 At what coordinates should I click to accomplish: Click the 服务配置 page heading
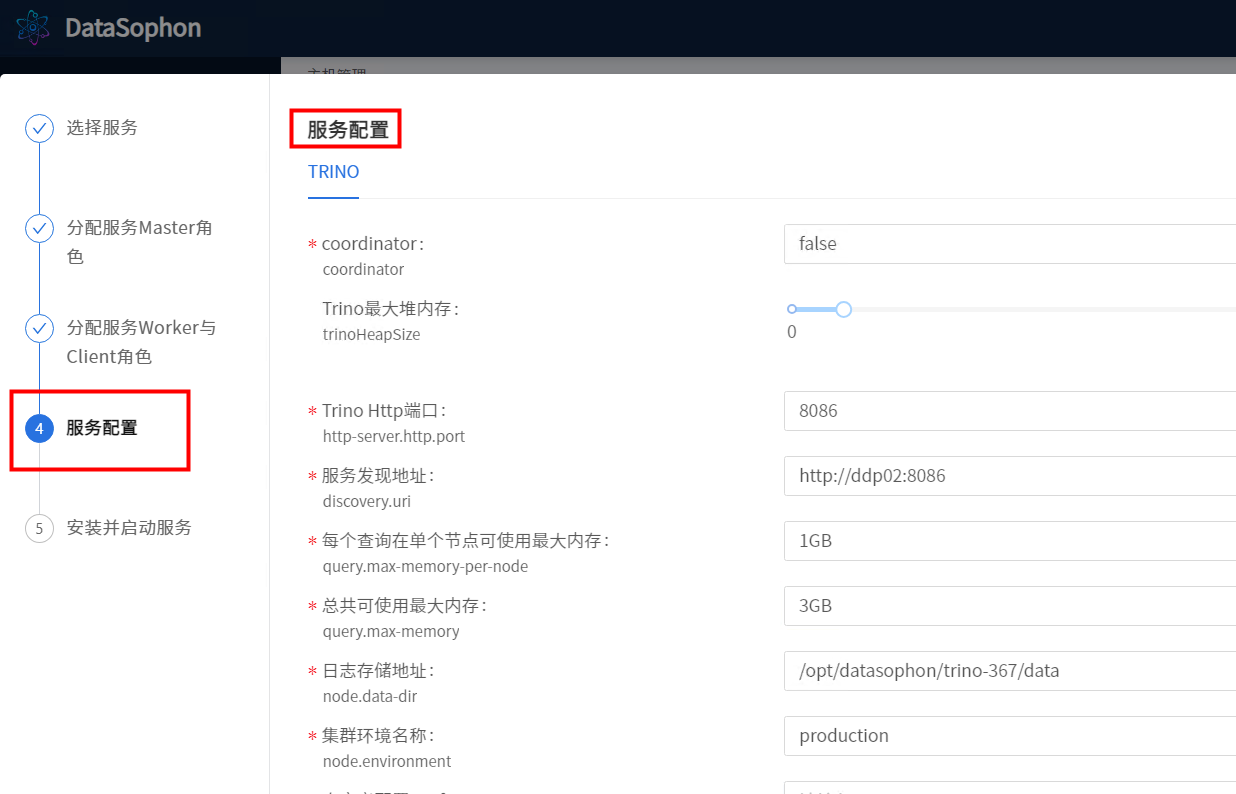pos(347,130)
